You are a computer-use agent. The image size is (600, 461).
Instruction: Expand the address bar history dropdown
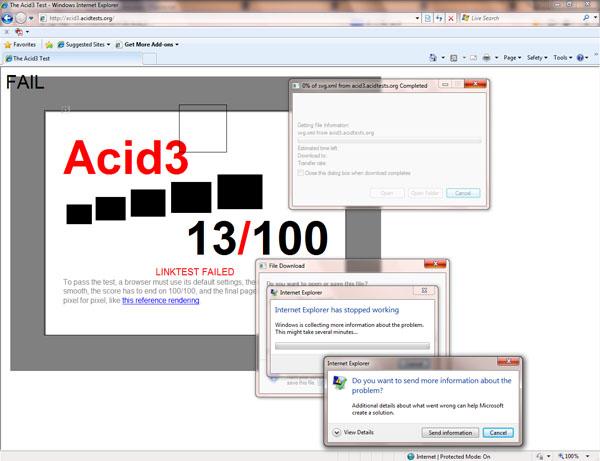(x=417, y=18)
